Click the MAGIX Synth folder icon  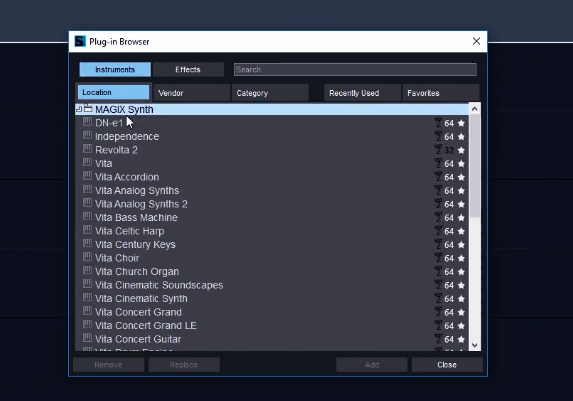[x=88, y=108]
